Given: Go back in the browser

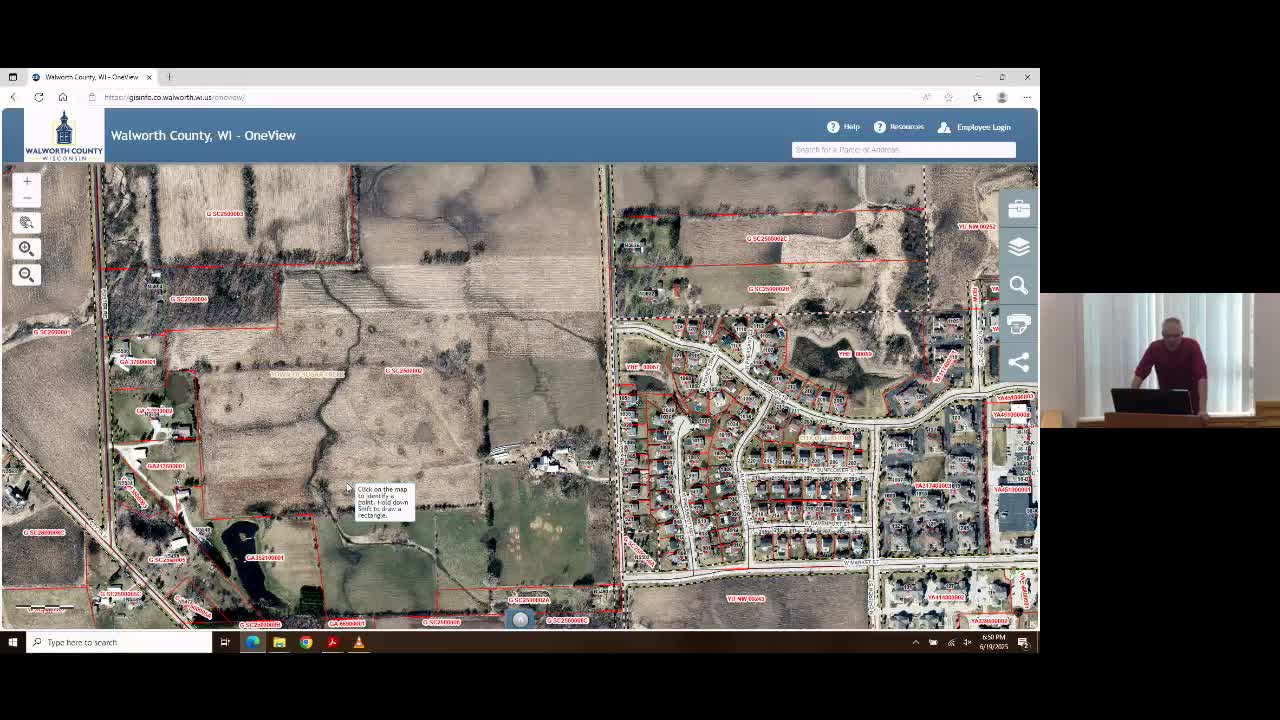Looking at the screenshot, I should coord(13,97).
